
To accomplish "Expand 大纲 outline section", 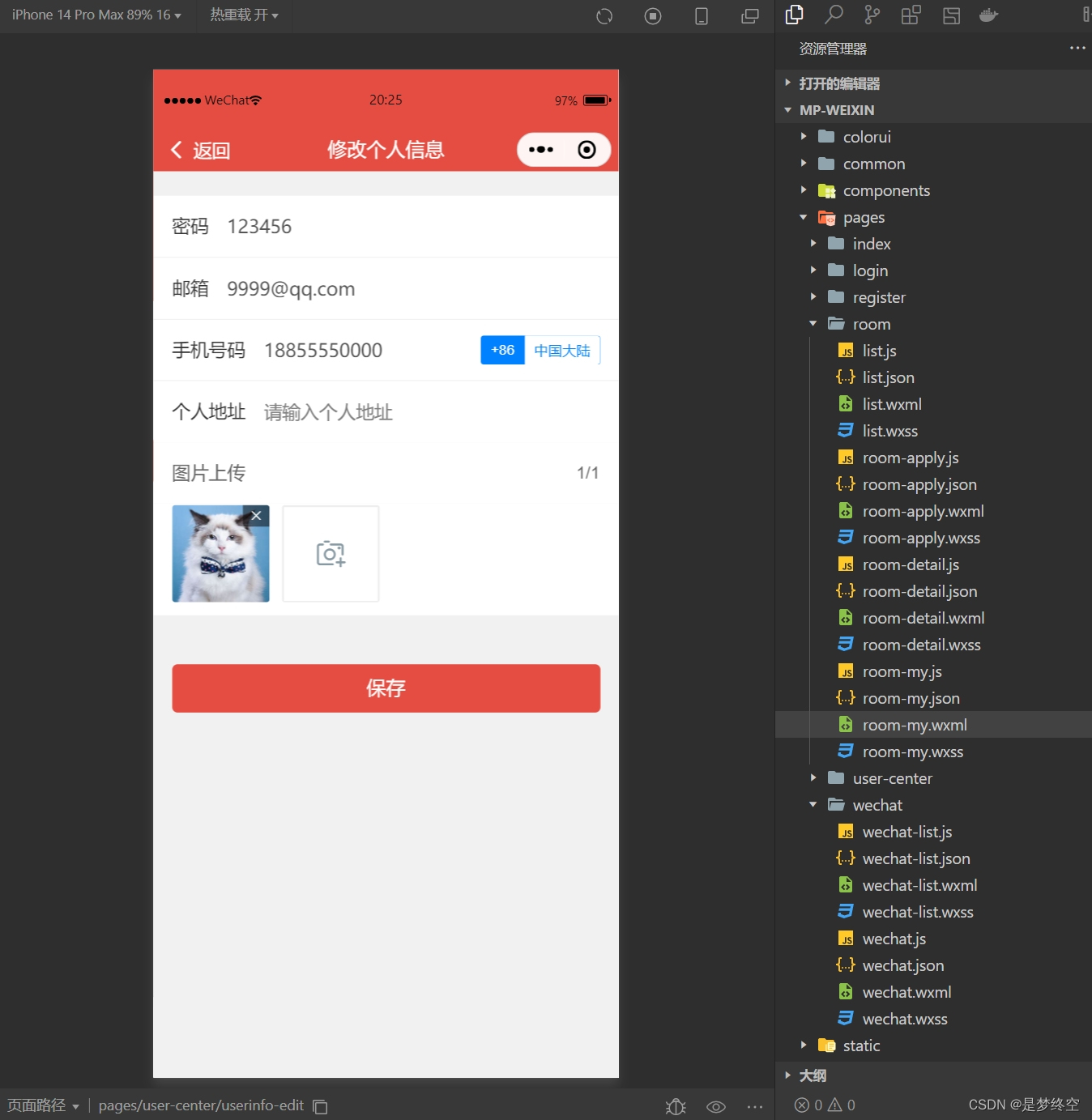I will pos(933,1075).
